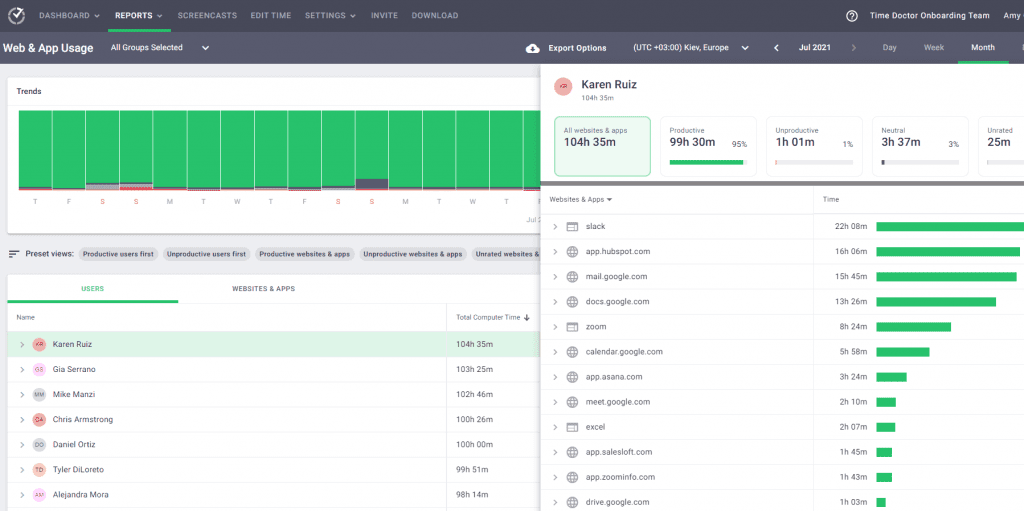The width and height of the screenshot is (1024, 511).
Task: Open the Settings dropdown menu
Action: tap(330, 16)
